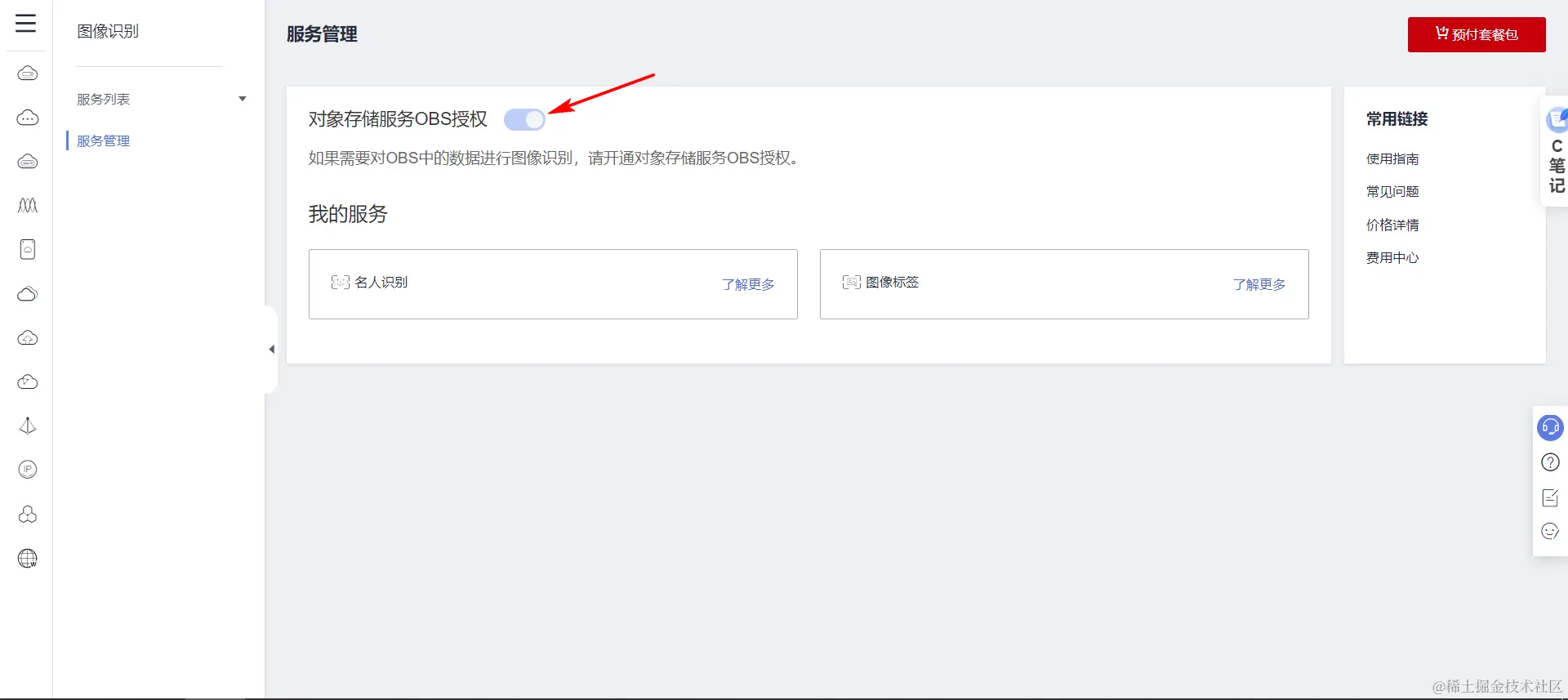Open the 服务列表 menu item

point(104,100)
